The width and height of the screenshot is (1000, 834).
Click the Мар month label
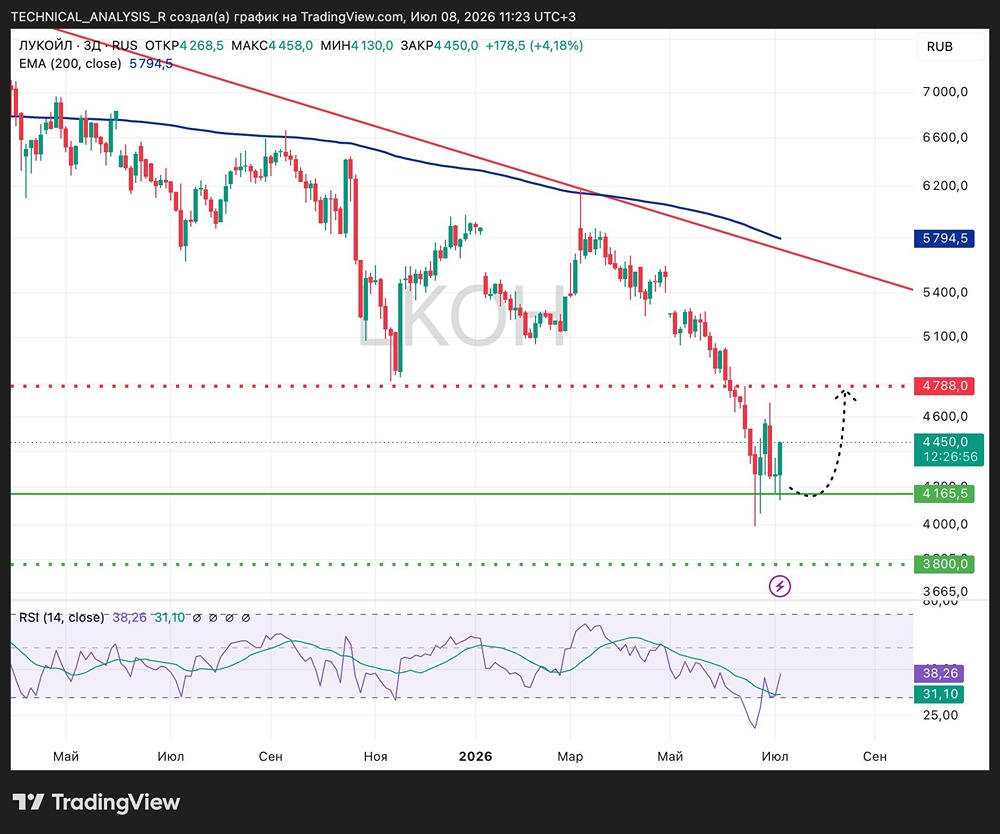(x=570, y=756)
